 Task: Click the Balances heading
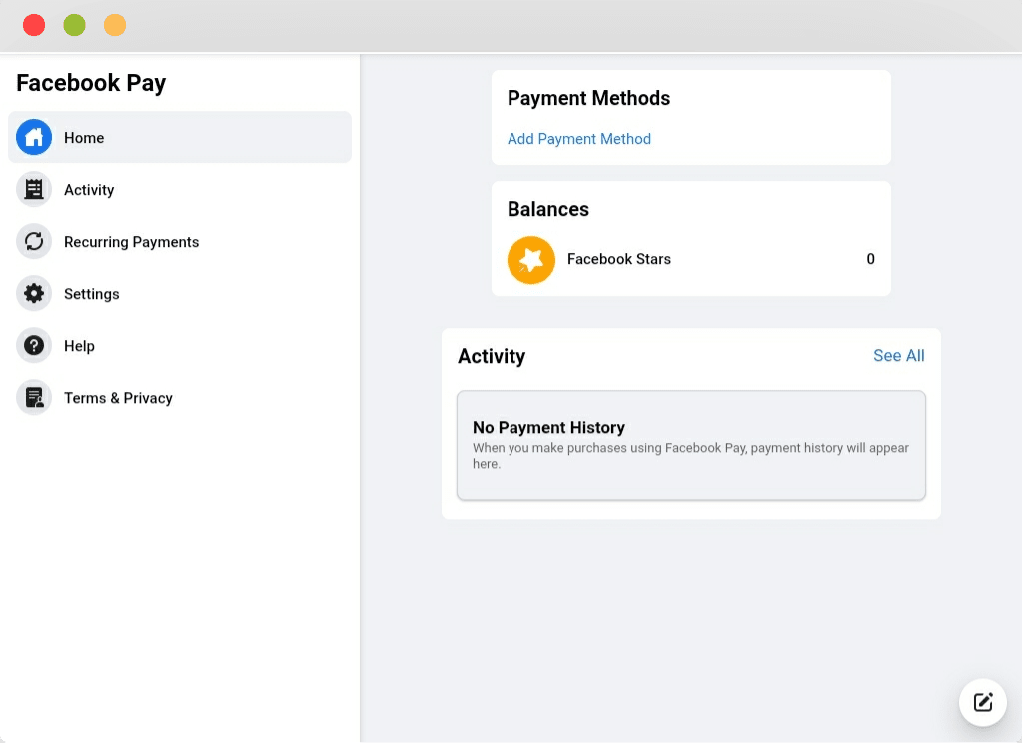pos(548,209)
